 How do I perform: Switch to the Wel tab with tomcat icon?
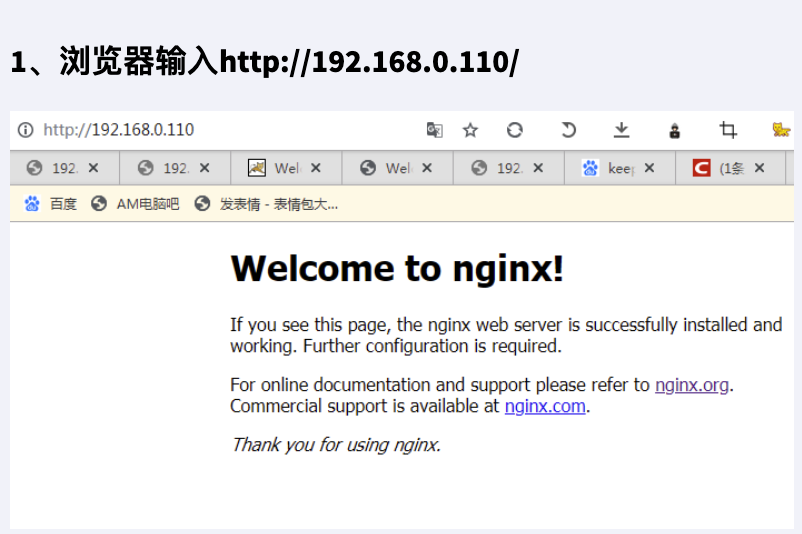(286, 168)
